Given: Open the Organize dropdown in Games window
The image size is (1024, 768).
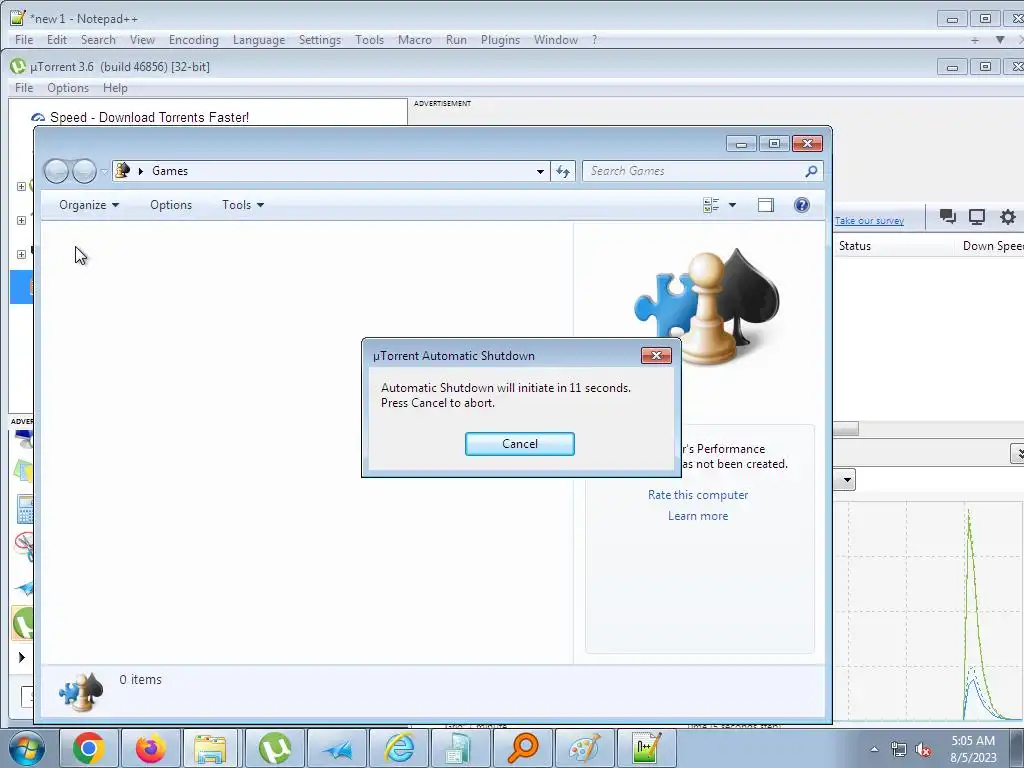Looking at the screenshot, I should pyautogui.click(x=89, y=205).
